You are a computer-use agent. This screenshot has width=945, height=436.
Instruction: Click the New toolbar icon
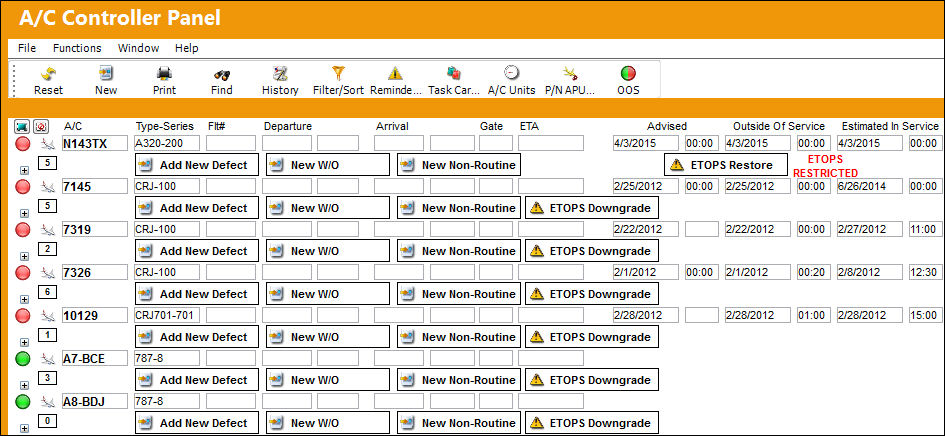click(106, 74)
